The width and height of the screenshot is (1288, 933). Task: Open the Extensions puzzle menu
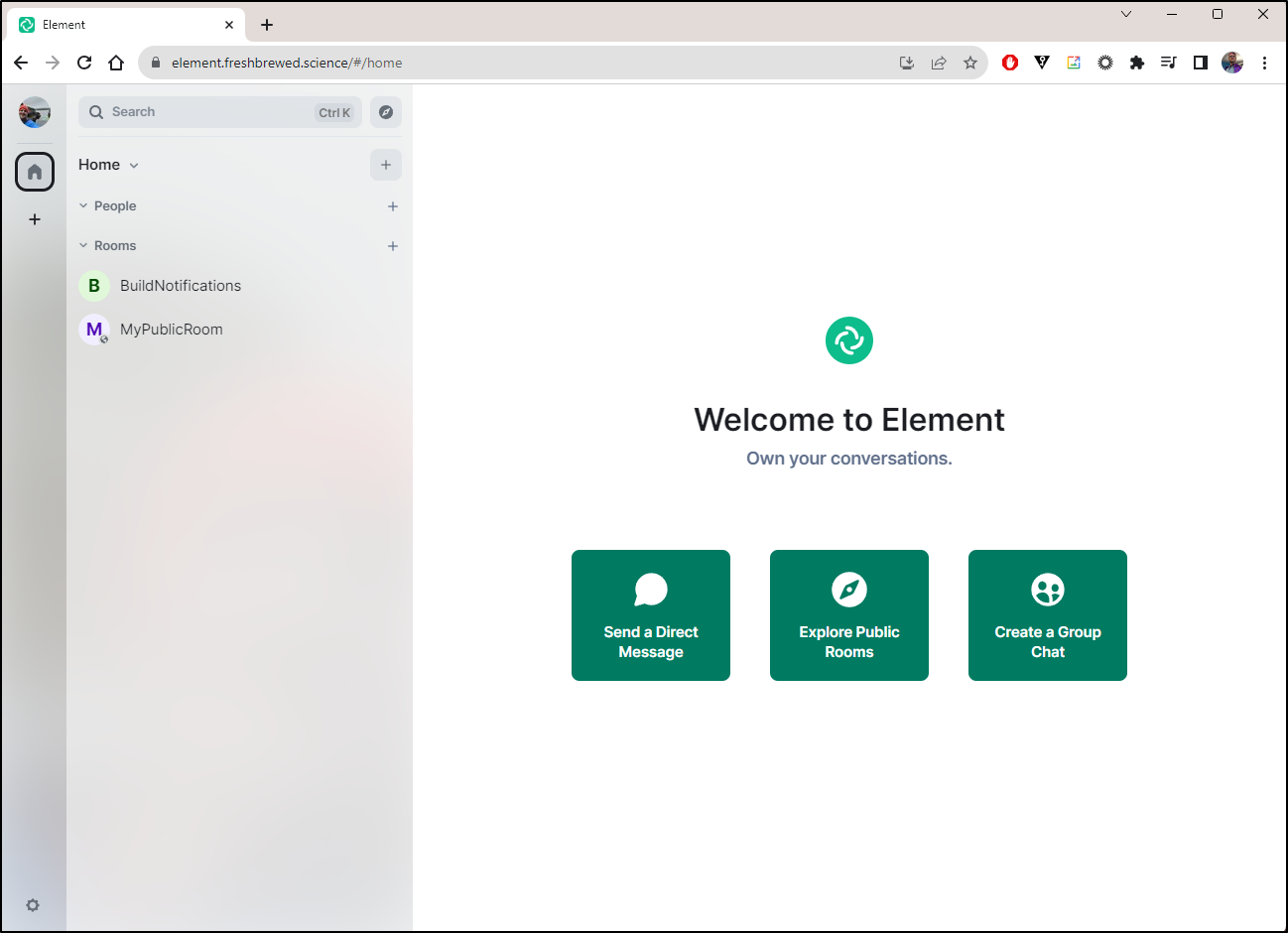1137,63
